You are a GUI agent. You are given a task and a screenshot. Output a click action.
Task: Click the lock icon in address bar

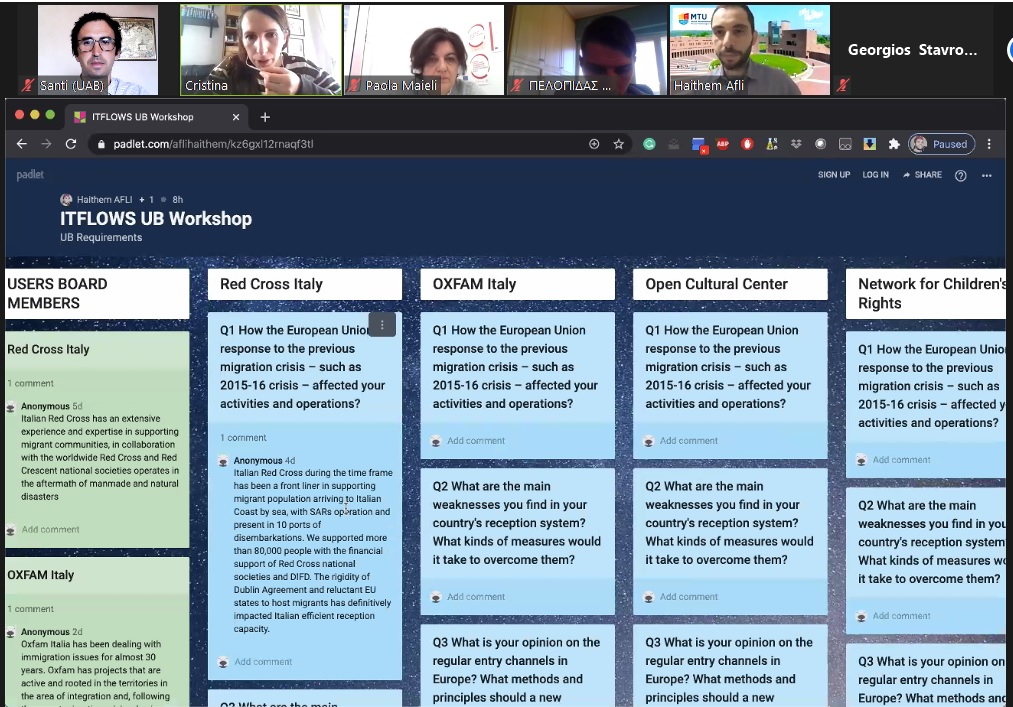(x=101, y=144)
